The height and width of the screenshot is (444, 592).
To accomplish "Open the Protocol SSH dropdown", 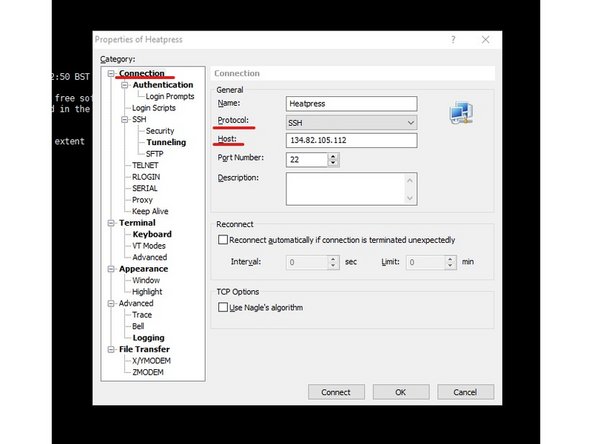I will coord(352,123).
